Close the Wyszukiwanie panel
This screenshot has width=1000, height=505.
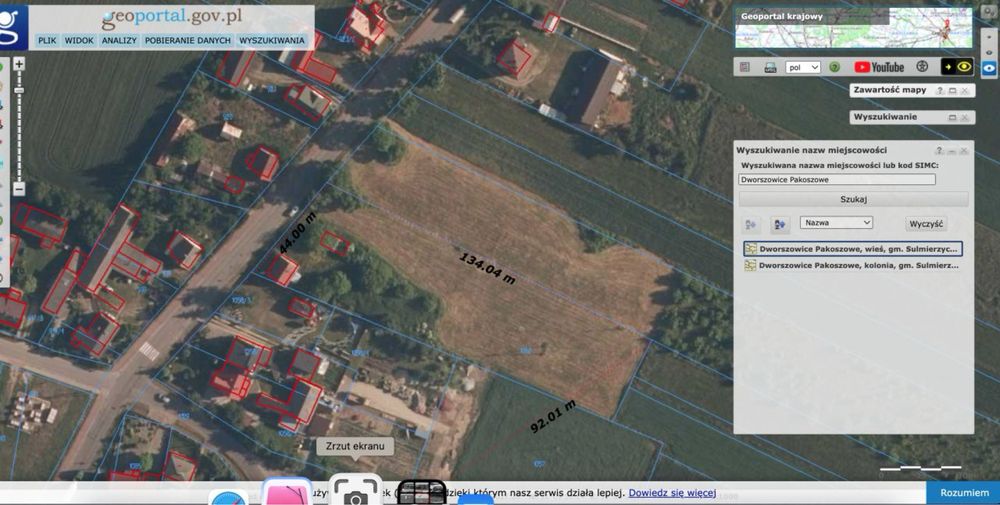[x=964, y=117]
